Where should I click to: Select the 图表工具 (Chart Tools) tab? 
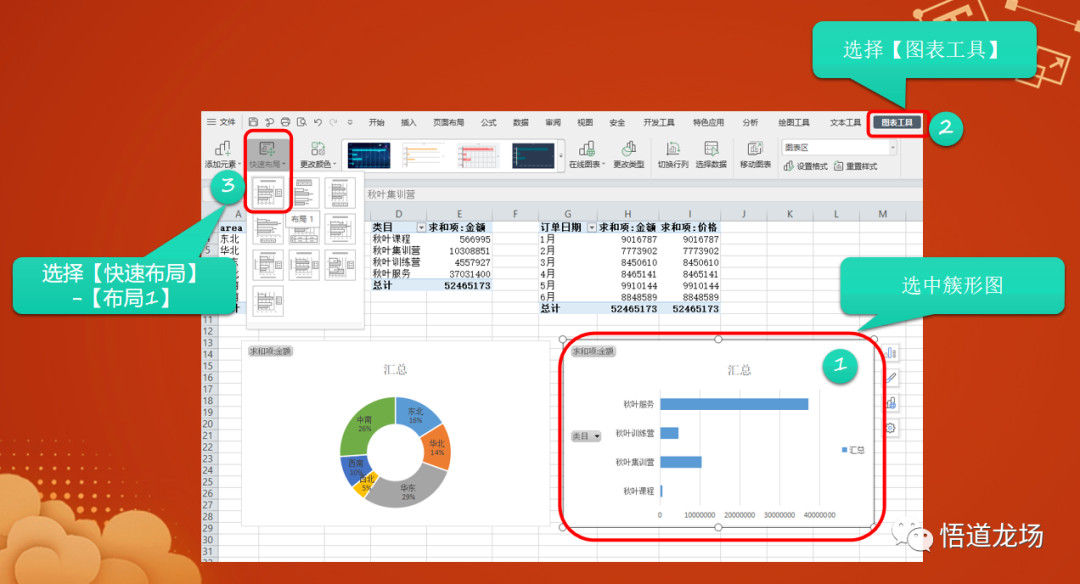click(897, 123)
